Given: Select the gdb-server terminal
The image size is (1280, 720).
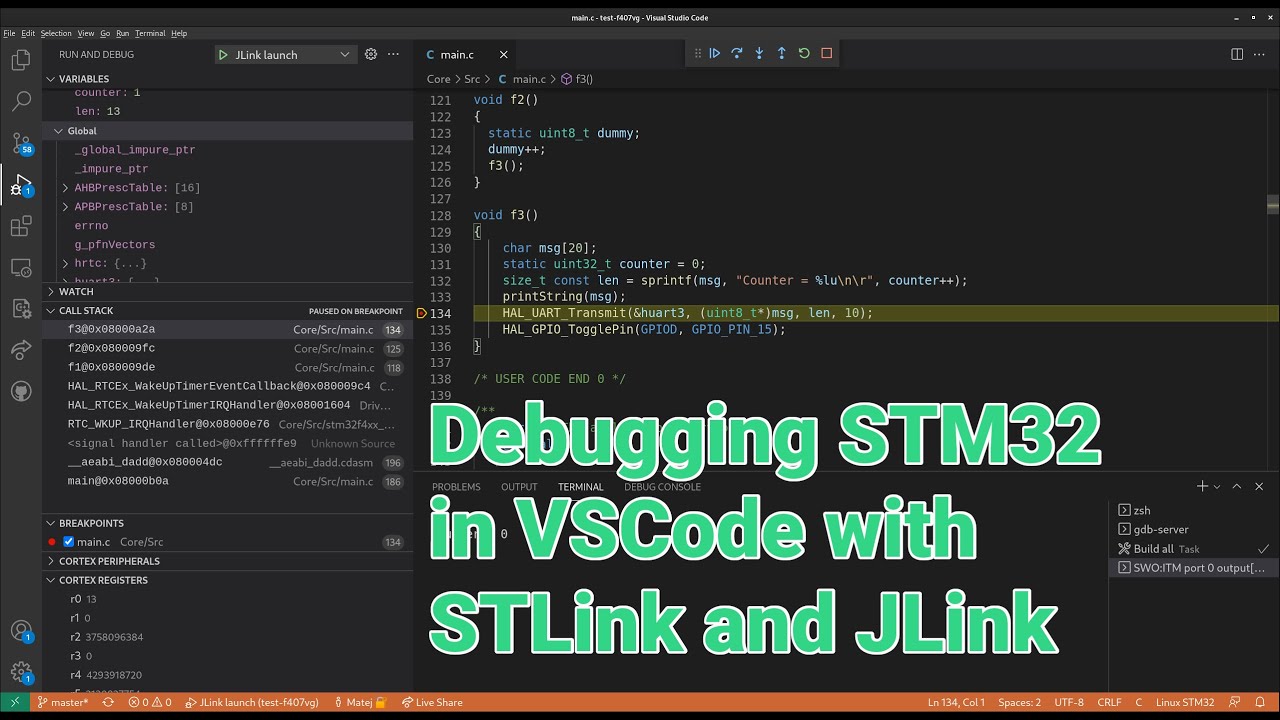Looking at the screenshot, I should (1194, 529).
